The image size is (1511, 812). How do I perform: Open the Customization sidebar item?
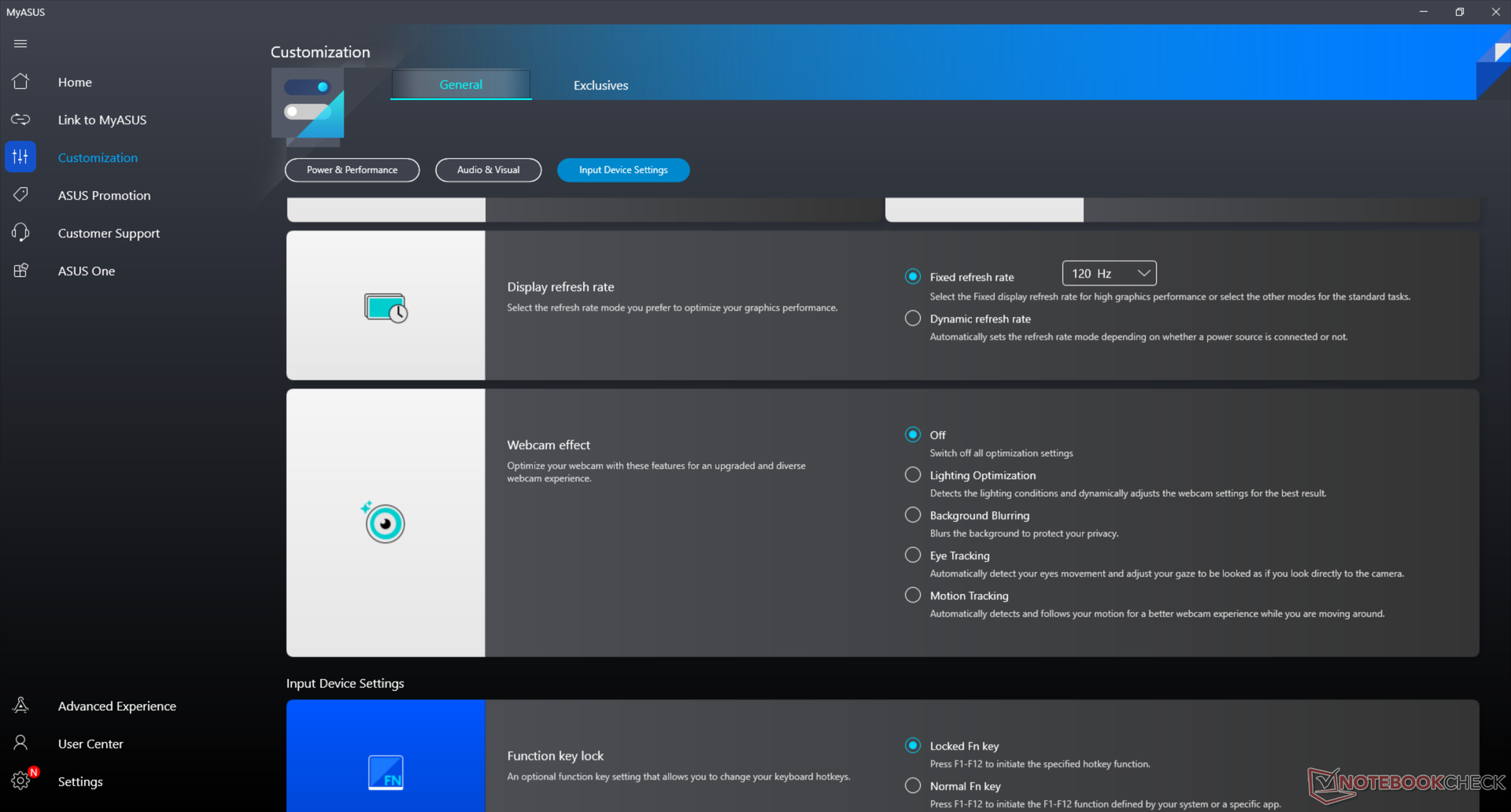(x=98, y=157)
